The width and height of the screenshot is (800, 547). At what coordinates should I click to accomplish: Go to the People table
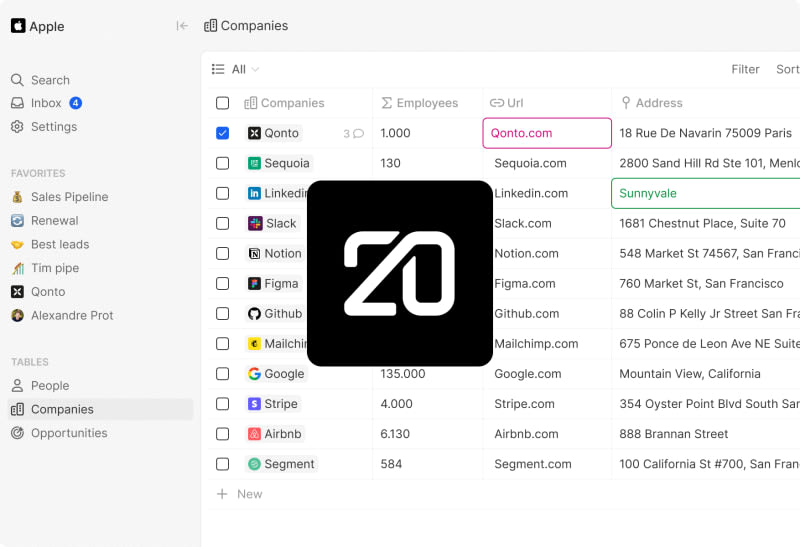[x=49, y=386]
